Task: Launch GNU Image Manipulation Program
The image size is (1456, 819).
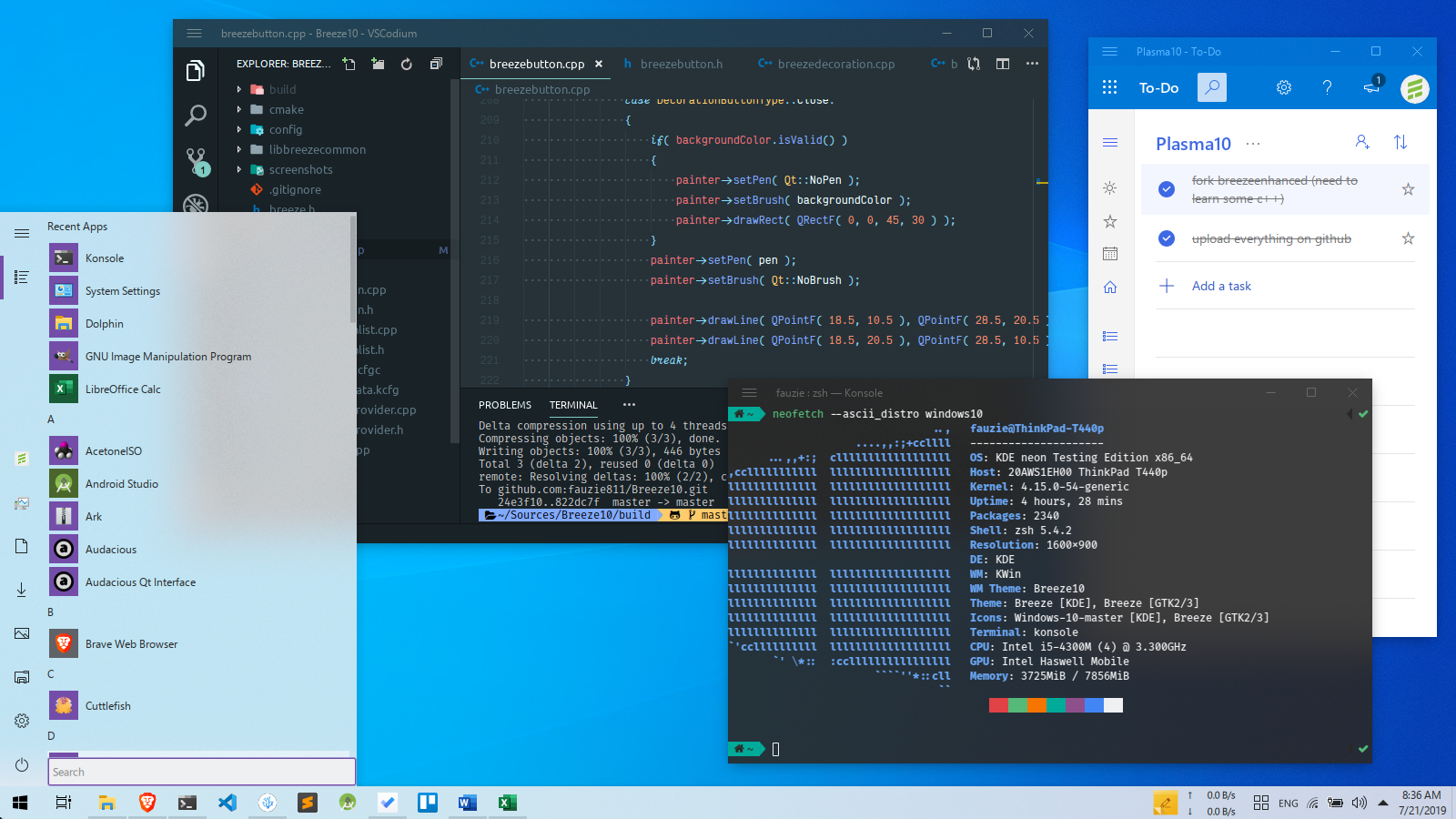Action: tap(198, 357)
